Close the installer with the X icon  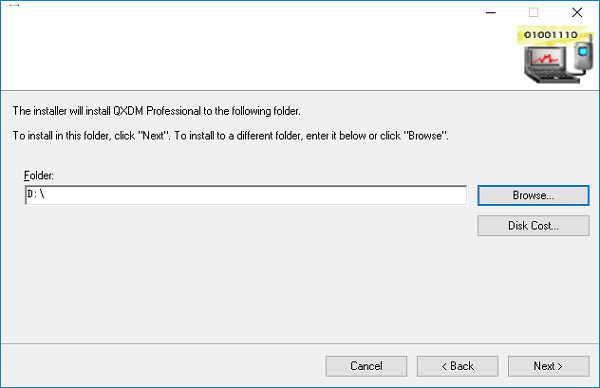[x=577, y=13]
